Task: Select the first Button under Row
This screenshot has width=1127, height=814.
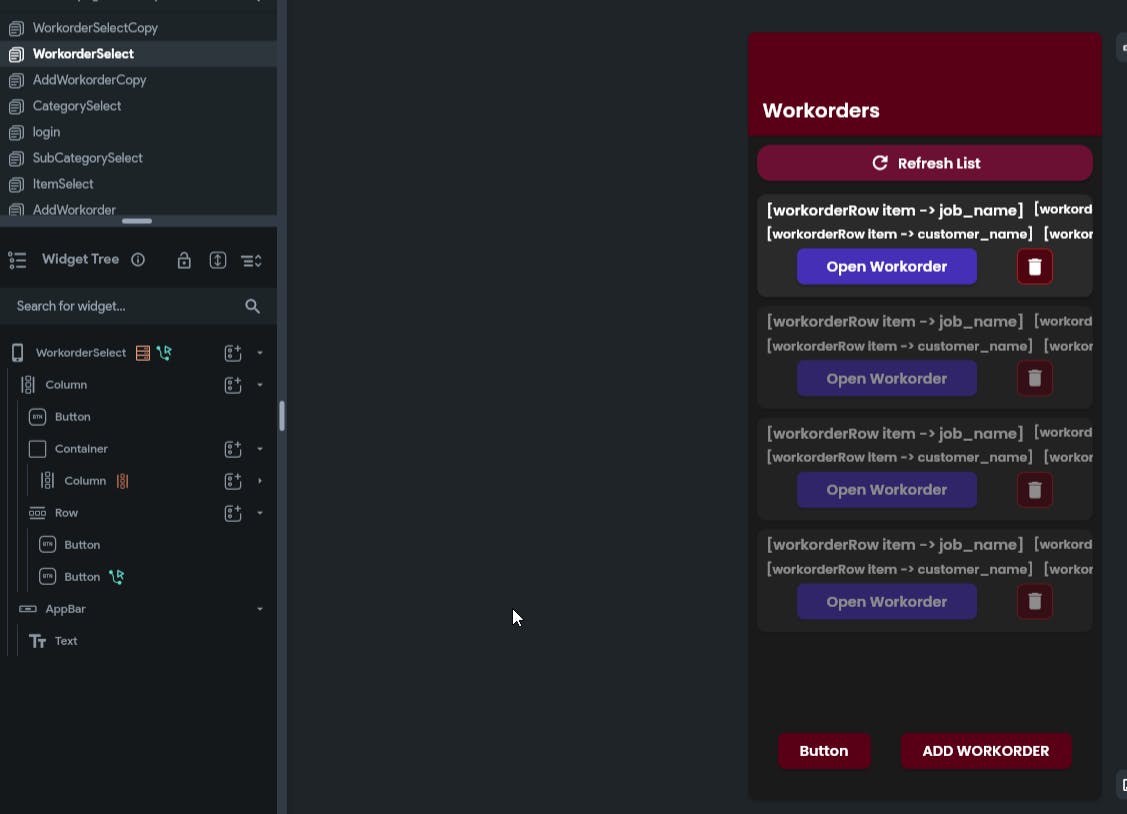Action: pyautogui.click(x=82, y=545)
